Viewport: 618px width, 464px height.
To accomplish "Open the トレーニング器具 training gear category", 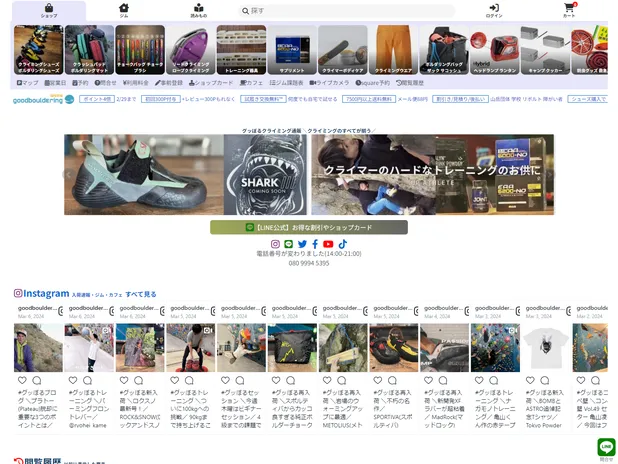I will click(x=242, y=50).
